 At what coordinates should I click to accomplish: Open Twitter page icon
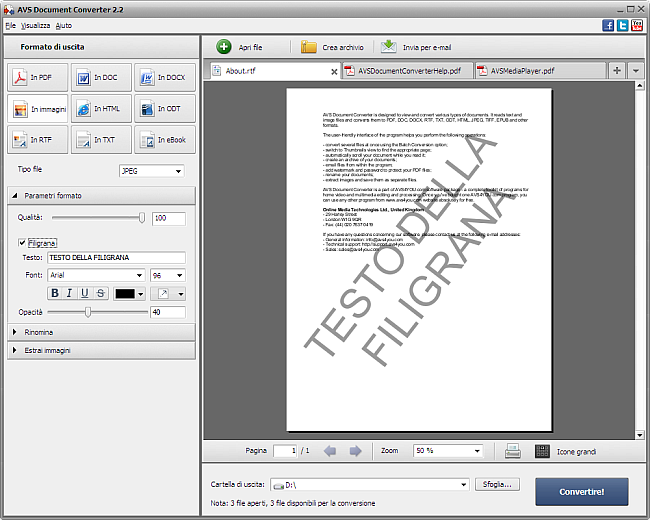click(x=623, y=25)
